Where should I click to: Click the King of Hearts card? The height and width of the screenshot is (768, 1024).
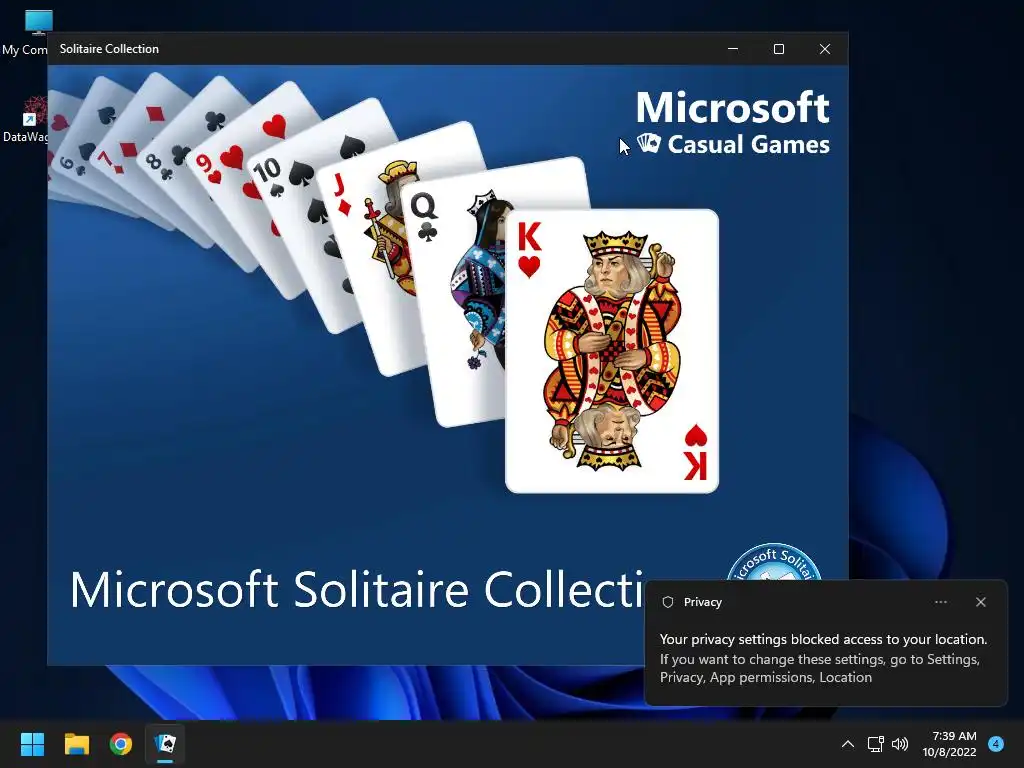[x=612, y=351]
